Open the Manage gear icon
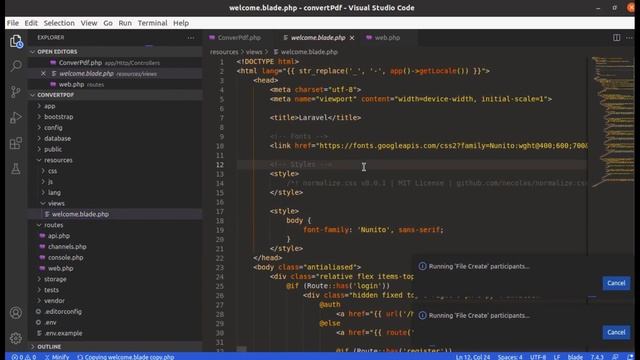The image size is (640, 360). (x=16, y=338)
